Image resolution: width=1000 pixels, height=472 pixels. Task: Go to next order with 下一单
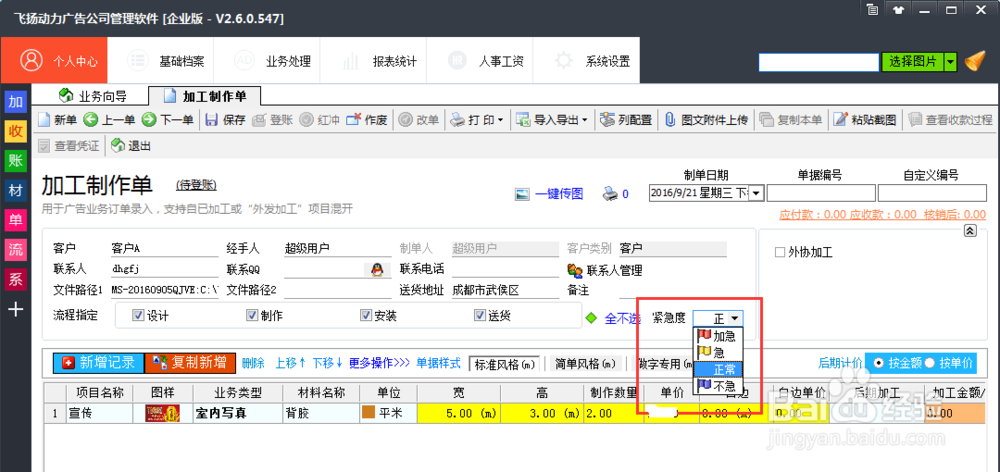tap(167, 119)
